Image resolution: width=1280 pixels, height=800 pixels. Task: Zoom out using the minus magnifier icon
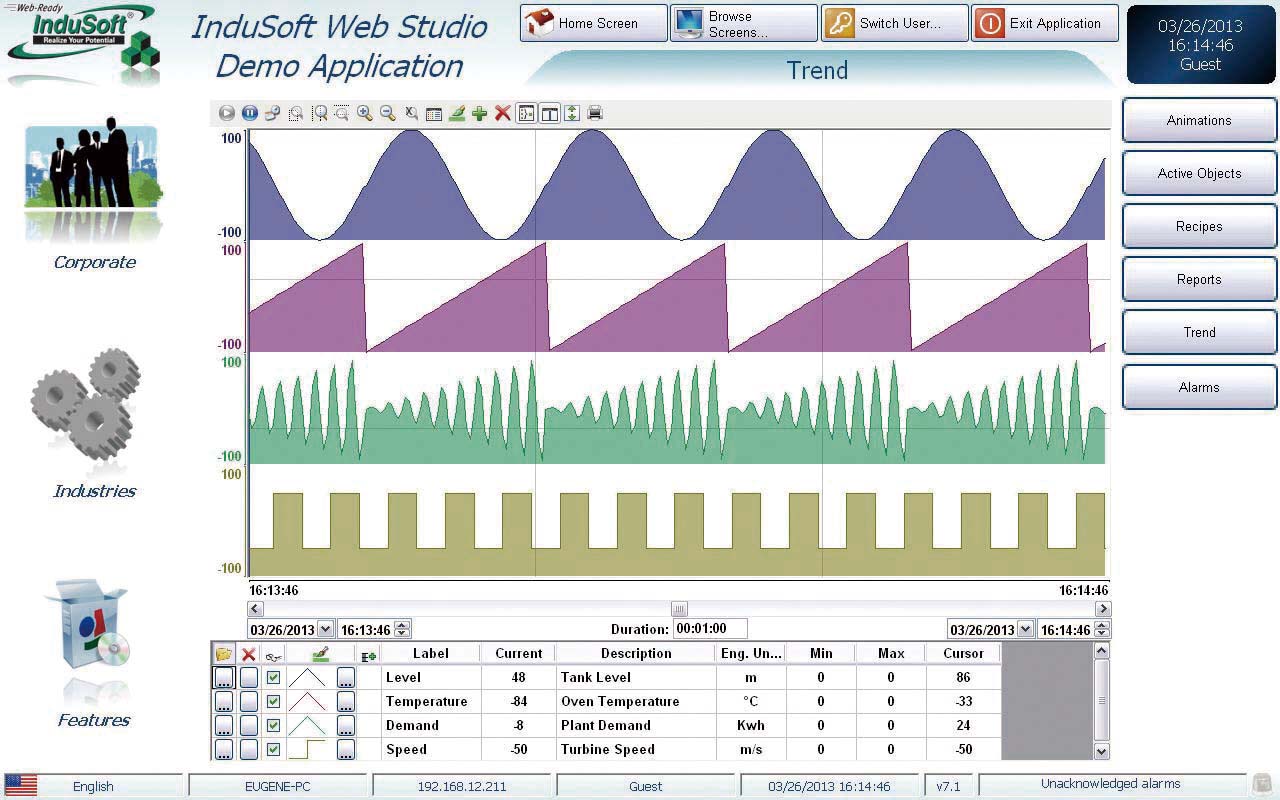click(388, 114)
